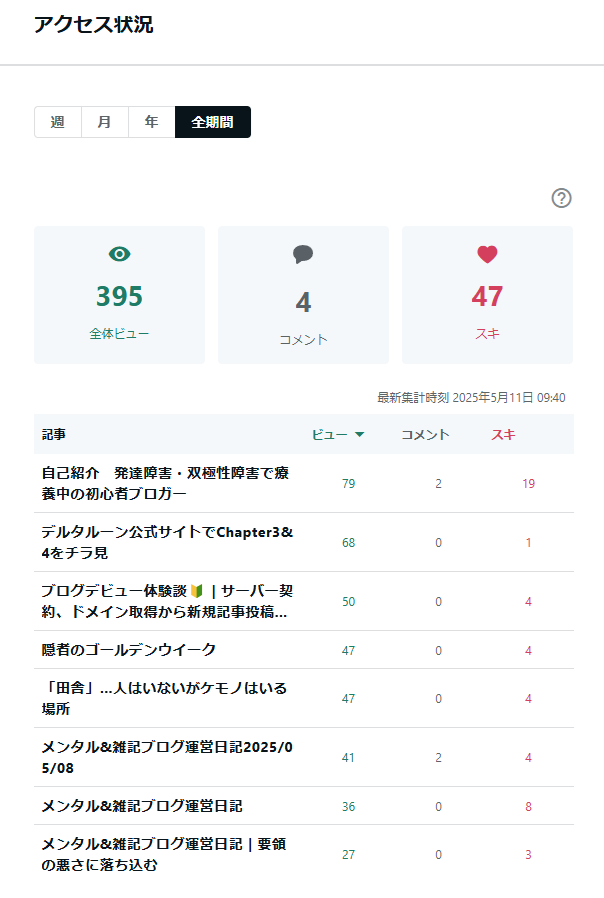Click view count 50 in ブログデビュー row
The height and width of the screenshot is (898, 604).
click(x=349, y=602)
